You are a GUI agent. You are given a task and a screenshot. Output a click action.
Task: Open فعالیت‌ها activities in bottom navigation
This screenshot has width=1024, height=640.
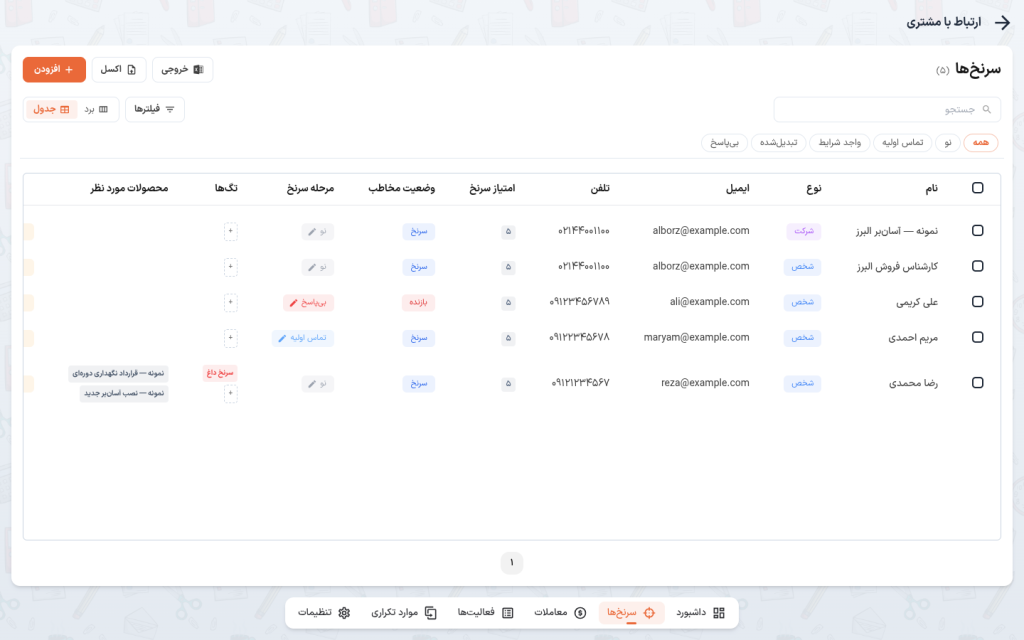[485, 613]
